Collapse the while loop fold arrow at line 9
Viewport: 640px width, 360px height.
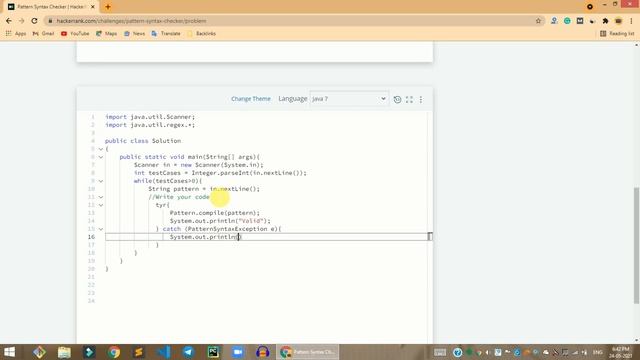click(101, 181)
